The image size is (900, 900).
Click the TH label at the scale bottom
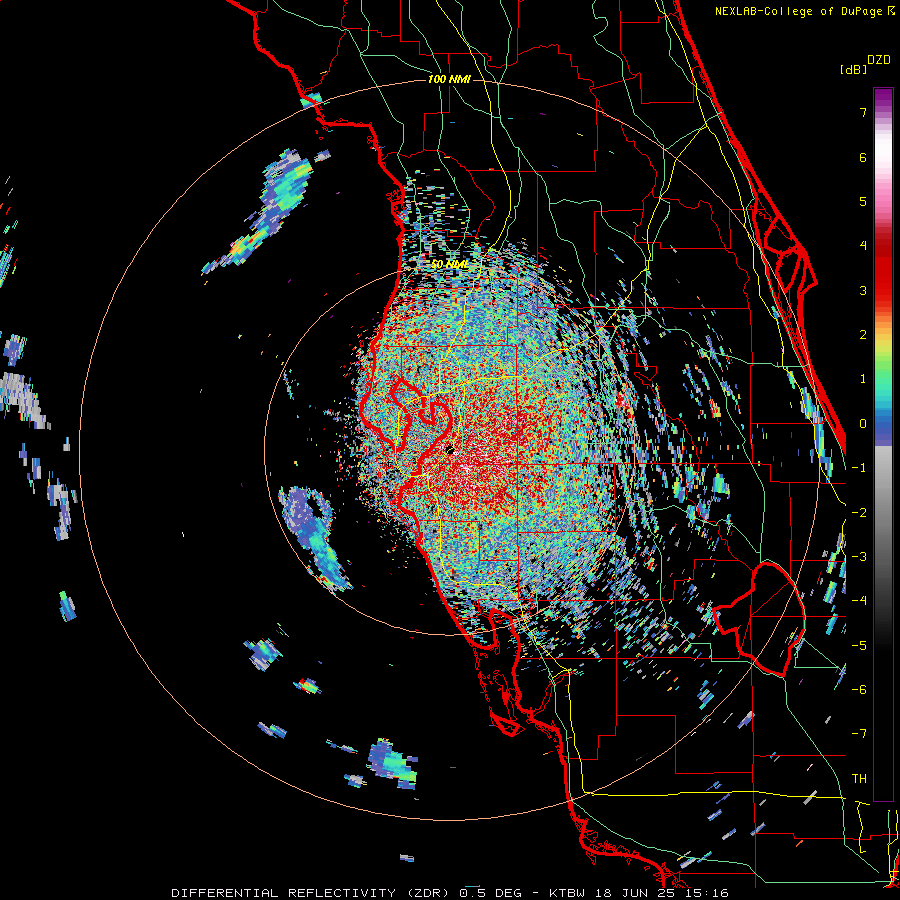[x=859, y=779]
